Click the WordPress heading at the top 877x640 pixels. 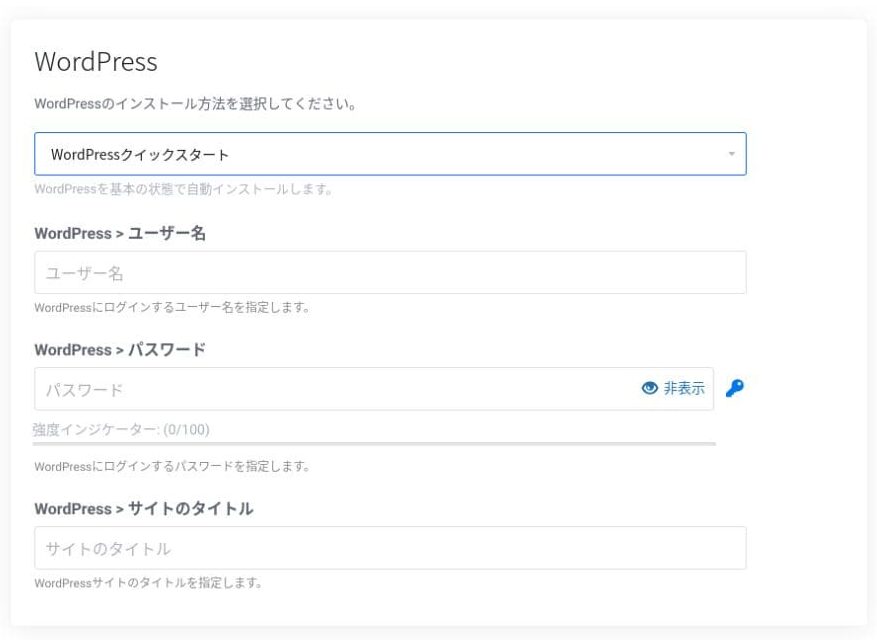(x=96, y=62)
